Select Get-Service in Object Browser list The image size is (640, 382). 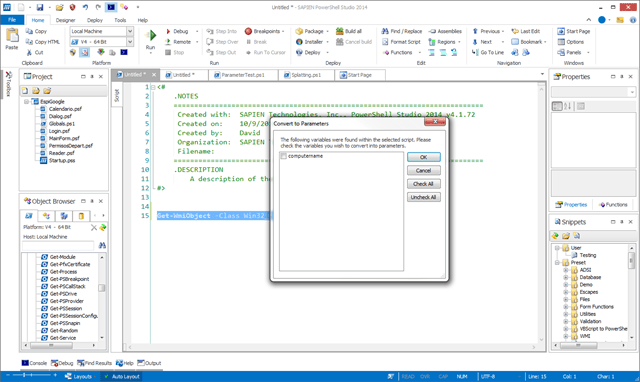tap(63, 338)
